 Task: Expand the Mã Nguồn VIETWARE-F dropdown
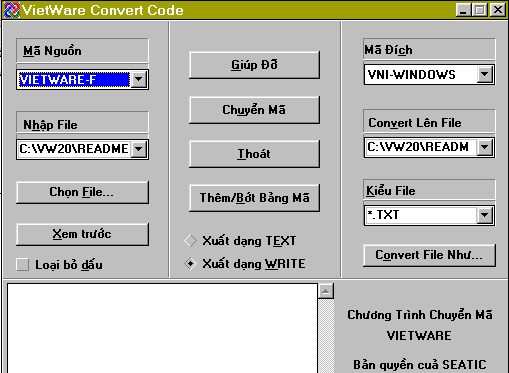[x=139, y=79]
